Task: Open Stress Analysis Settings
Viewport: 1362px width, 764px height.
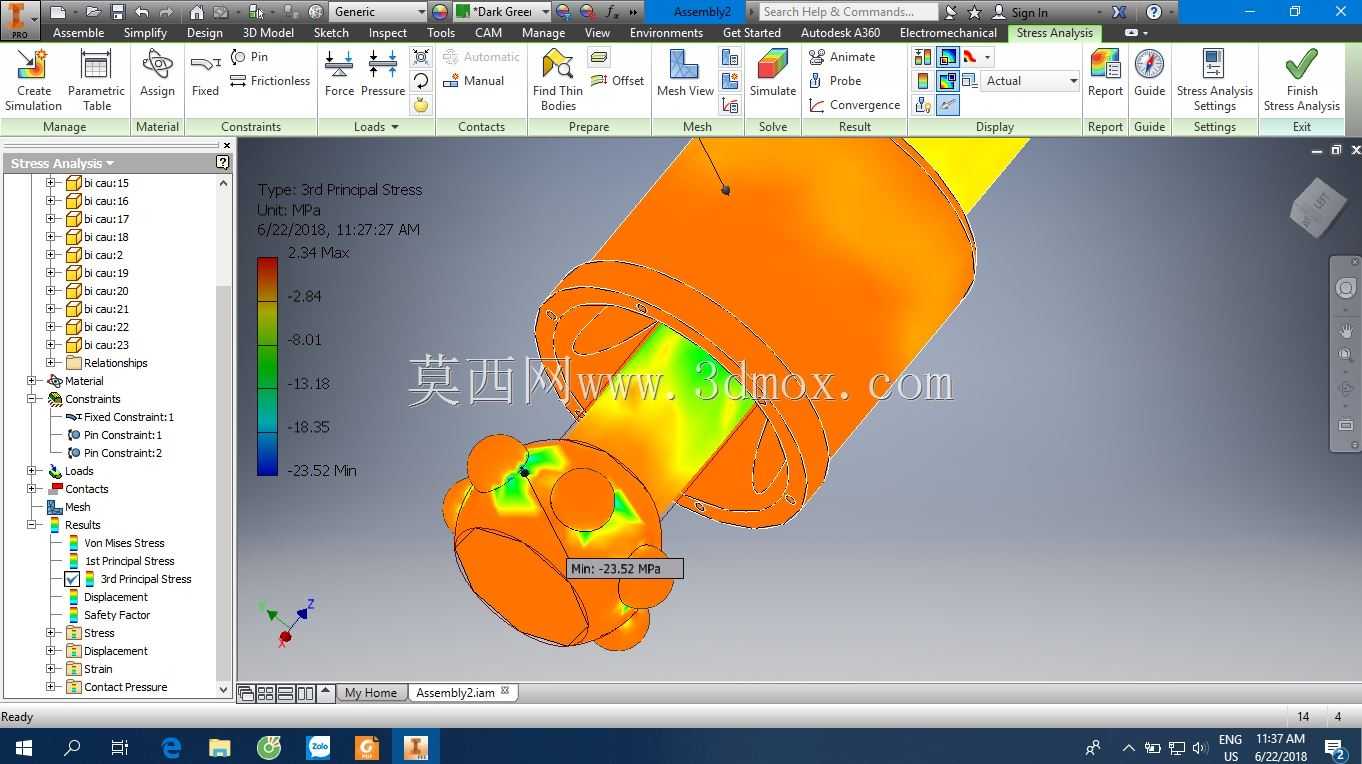Action: [1214, 80]
